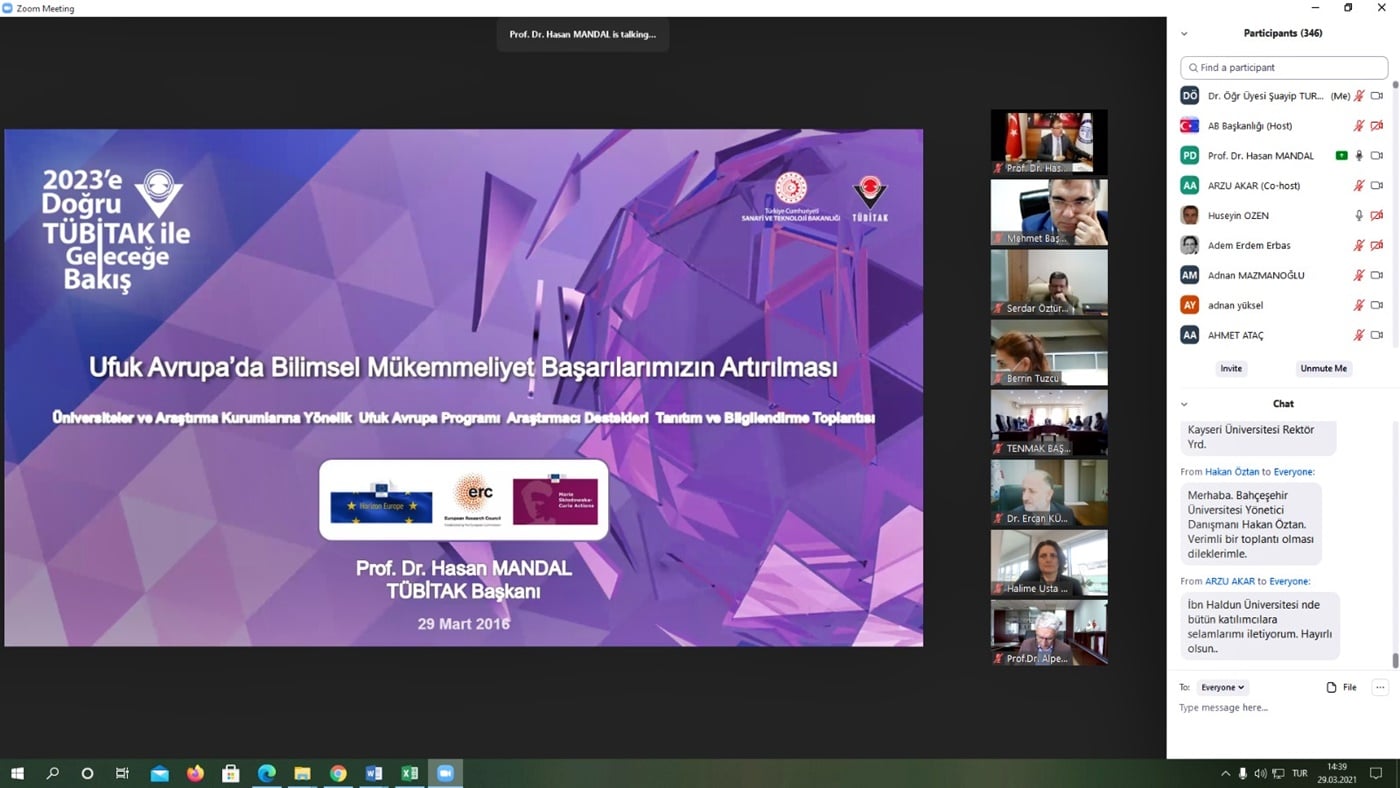Select Dr. Ercan KU... video thumbnail

point(1049,493)
